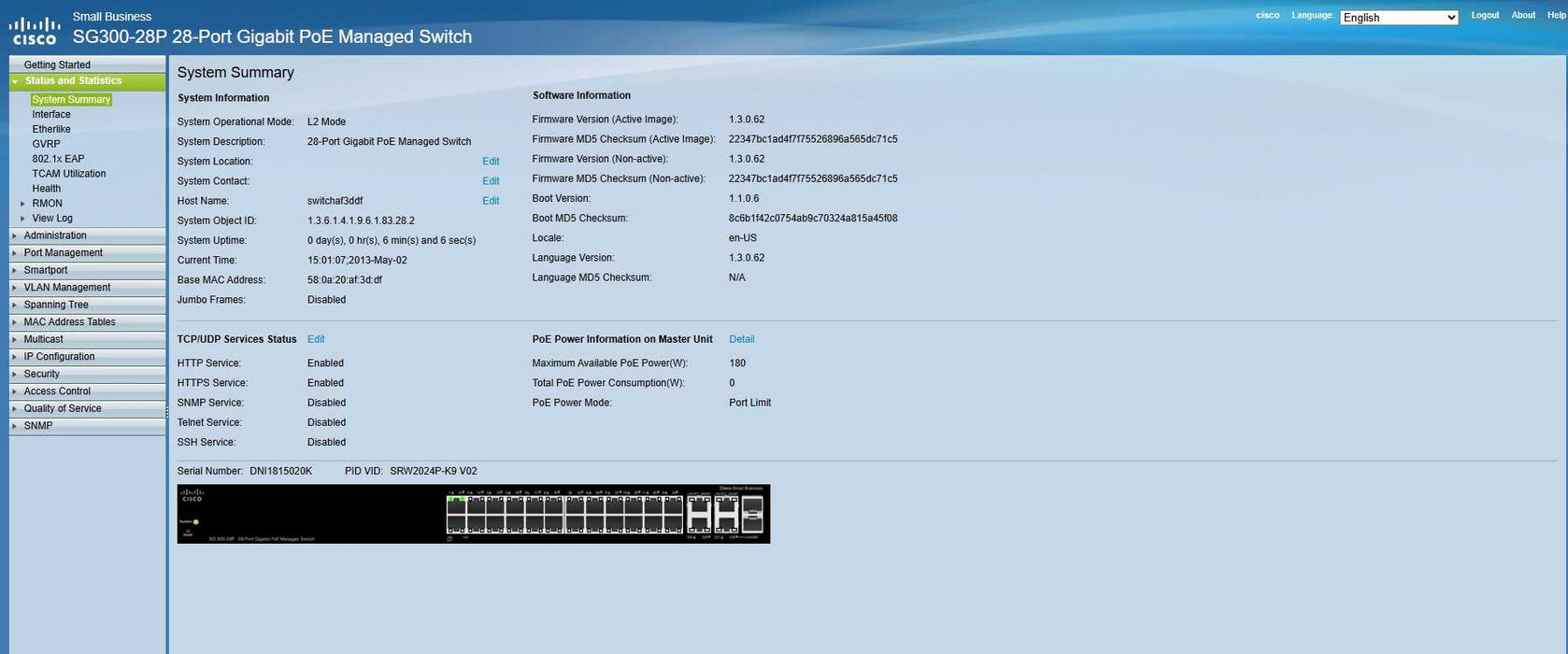
Task: Select TCAM Utilization in the sidebar
Action: pos(68,174)
